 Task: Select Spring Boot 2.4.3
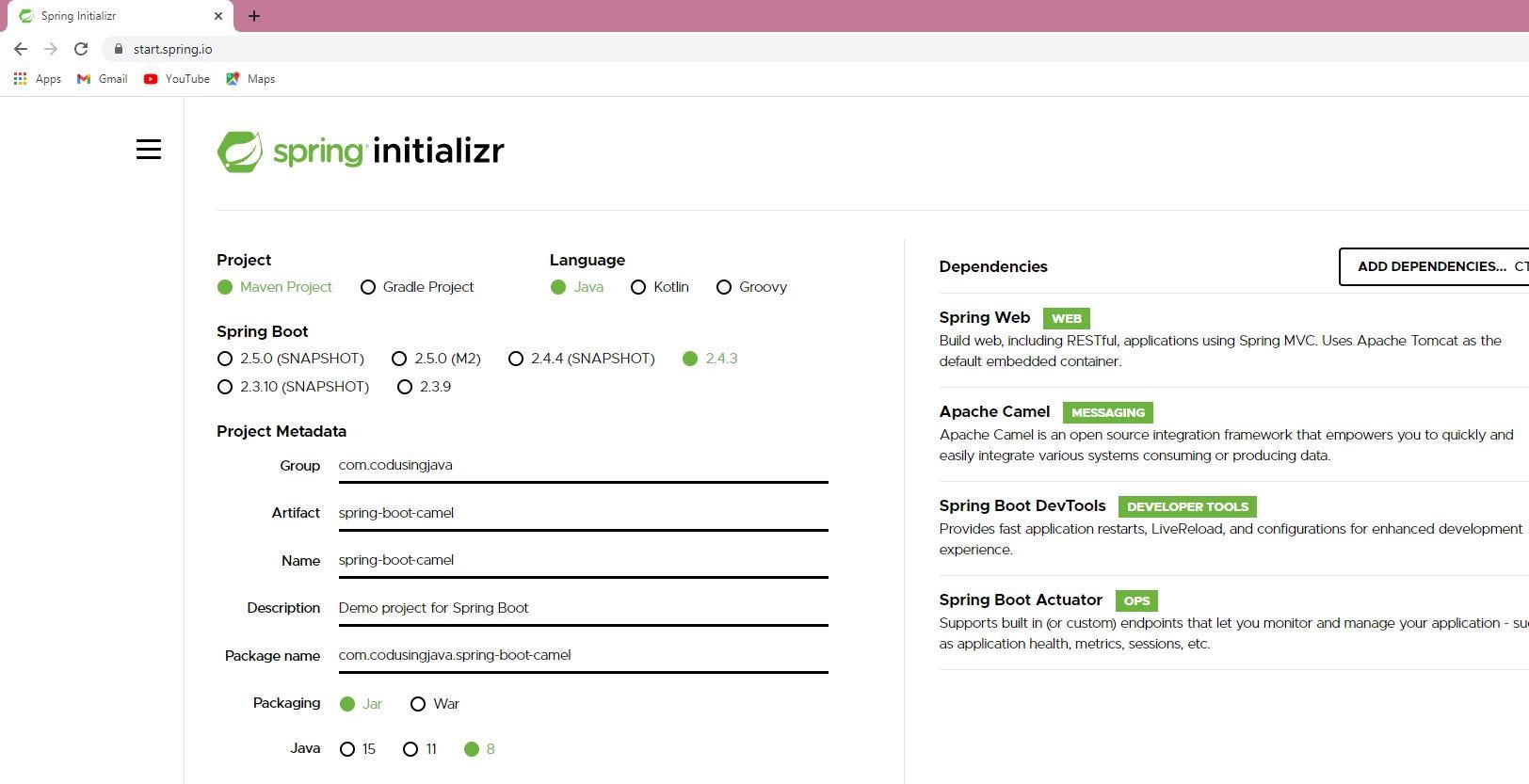coord(710,359)
